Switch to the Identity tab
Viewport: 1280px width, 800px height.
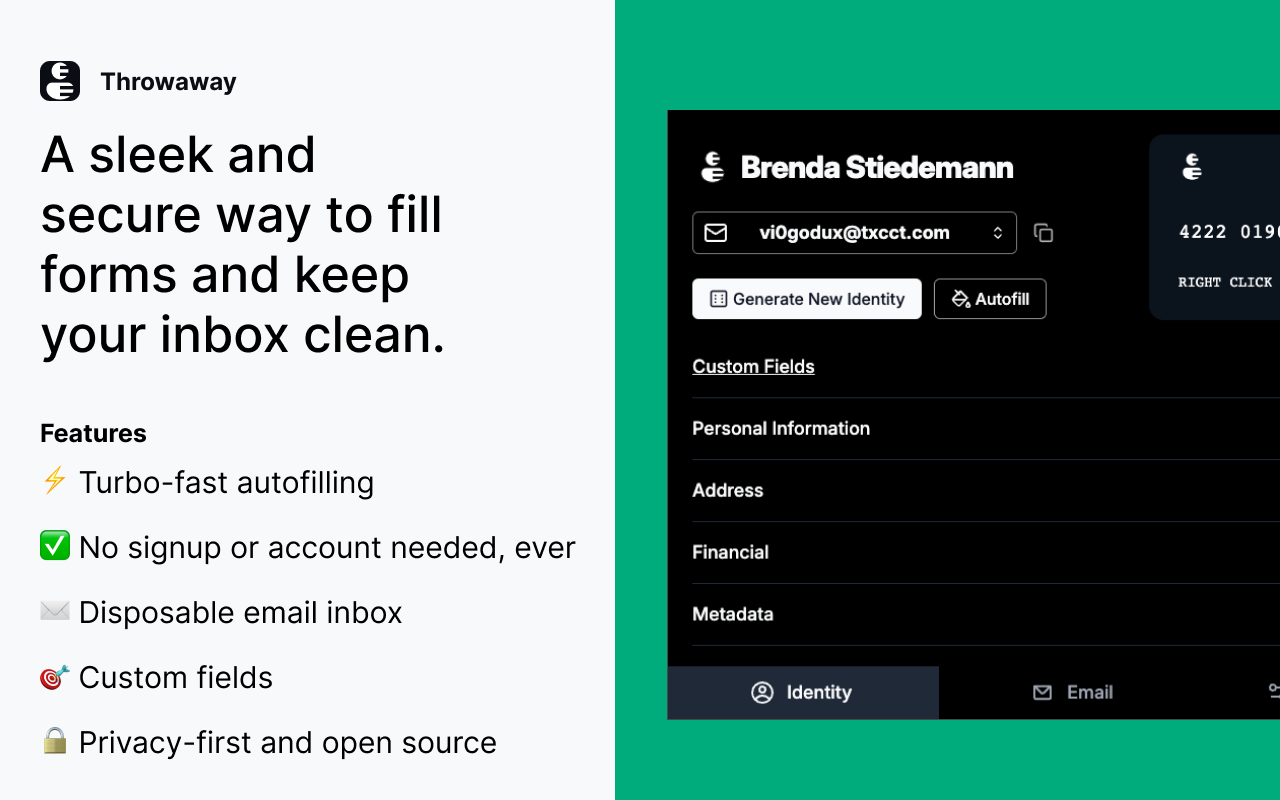(x=803, y=692)
